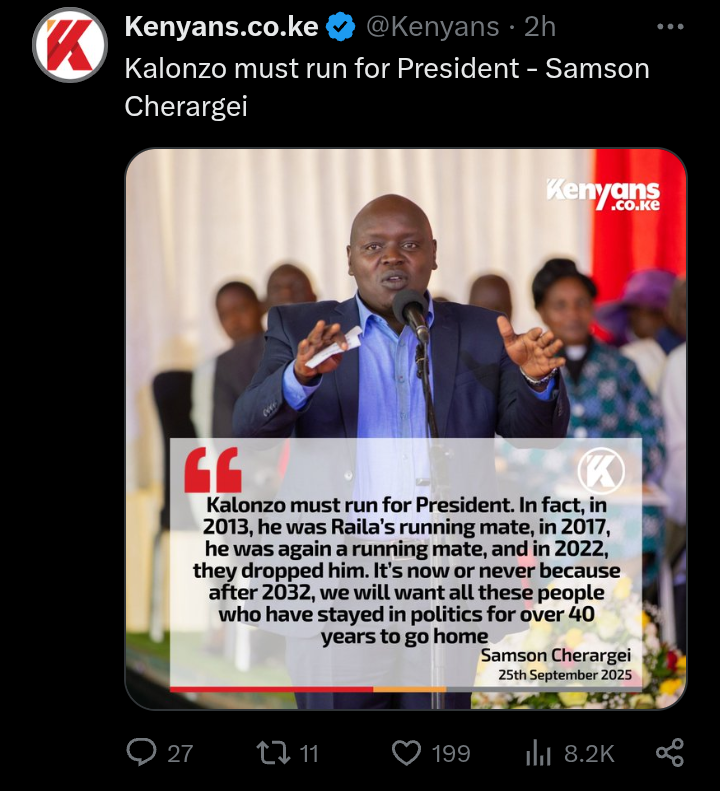Viewport: 720px width, 791px height.
Task: Click the reply speech bubble icon
Action: tap(141, 752)
